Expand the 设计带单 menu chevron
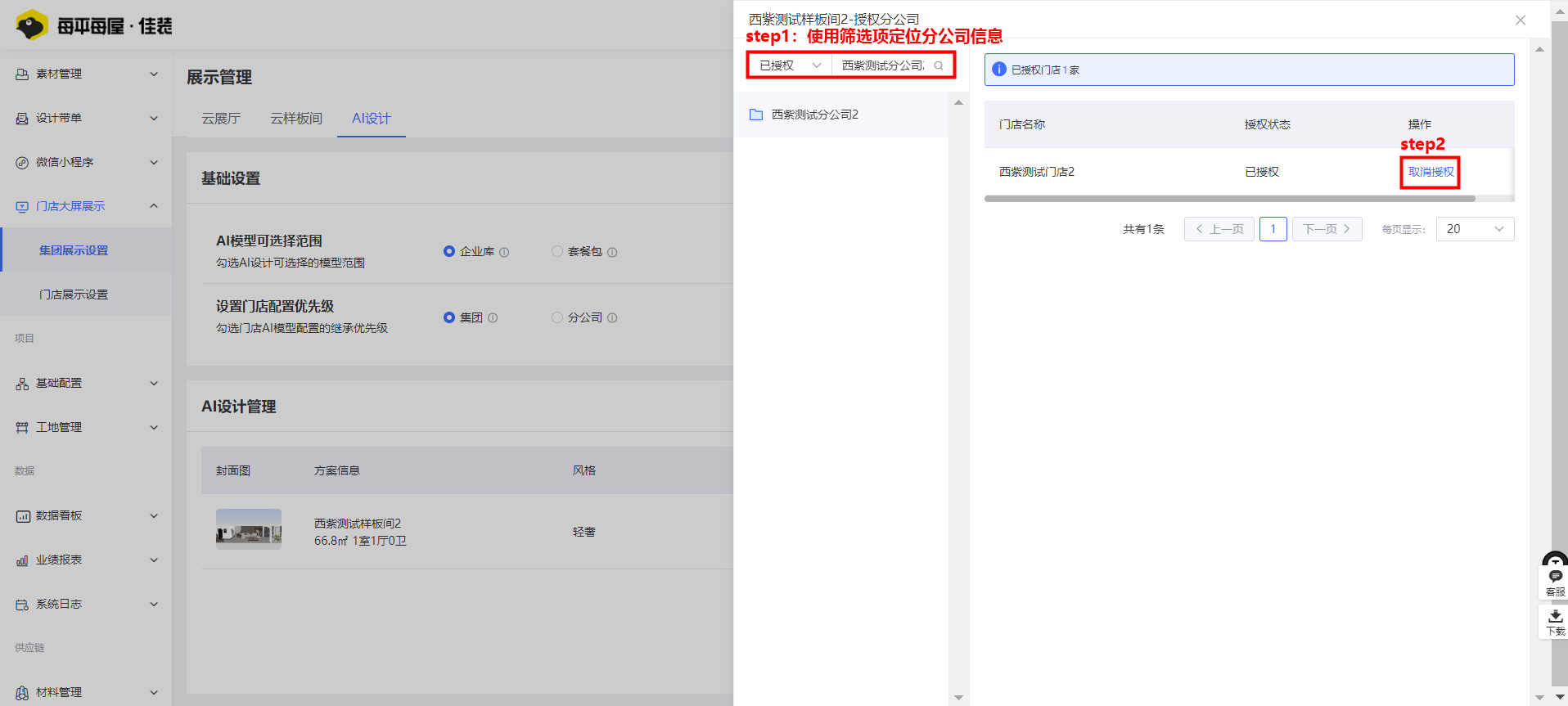This screenshot has height=706, width=1568. [x=154, y=118]
